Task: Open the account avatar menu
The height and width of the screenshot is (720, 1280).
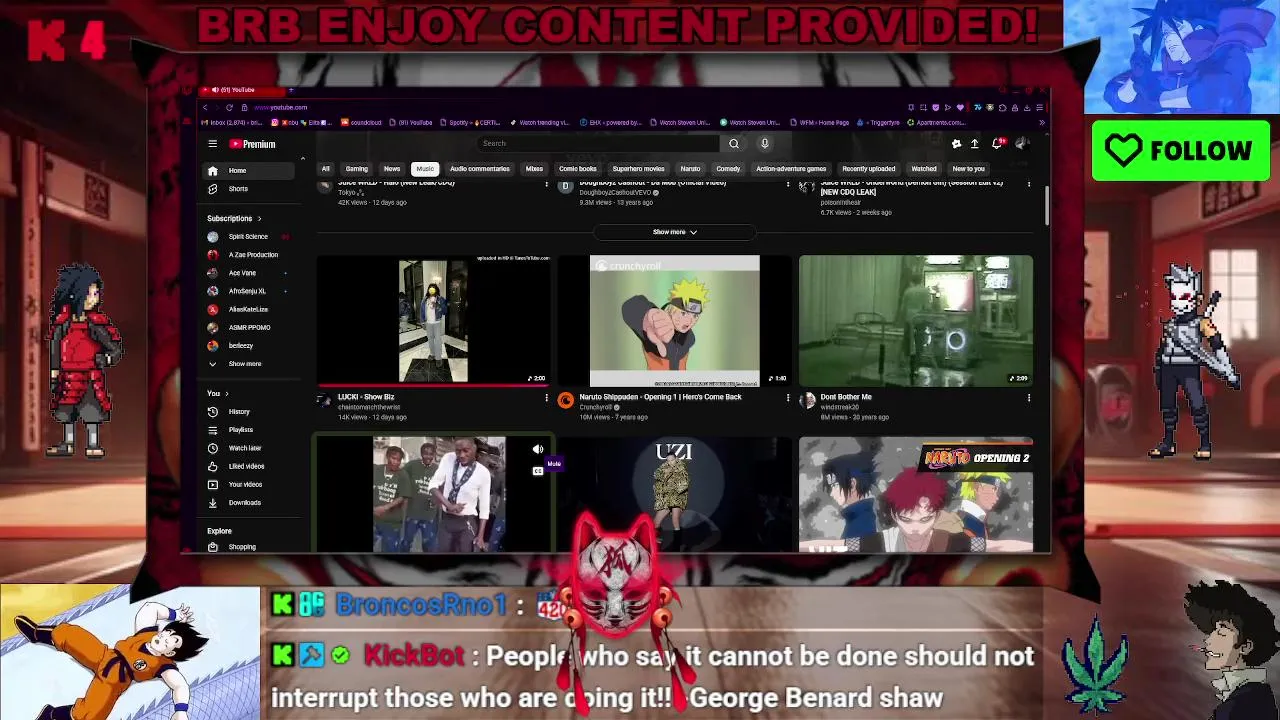Action: [1021, 144]
